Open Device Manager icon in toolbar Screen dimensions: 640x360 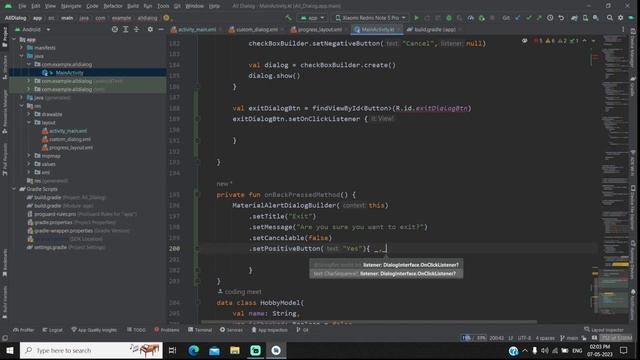tap(585, 18)
